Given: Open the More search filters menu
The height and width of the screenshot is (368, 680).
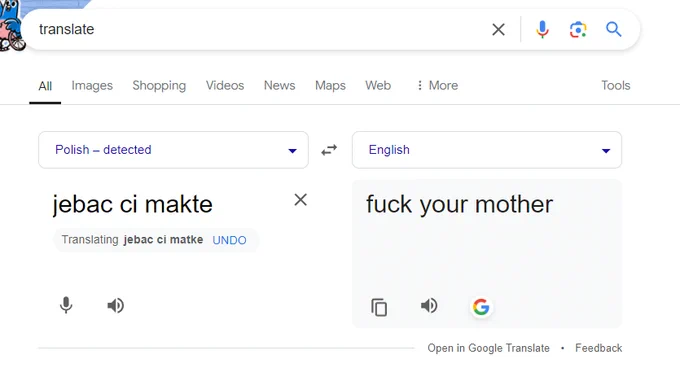Looking at the screenshot, I should 437,85.
